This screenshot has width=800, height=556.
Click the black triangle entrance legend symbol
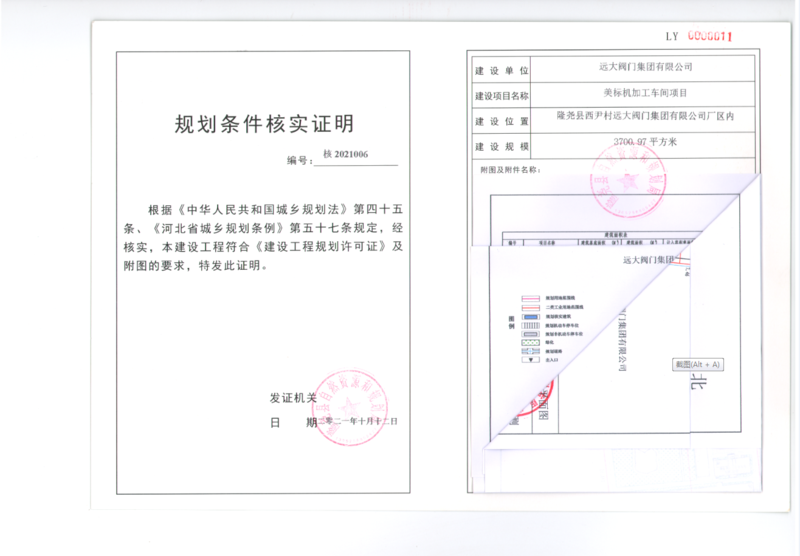point(530,359)
